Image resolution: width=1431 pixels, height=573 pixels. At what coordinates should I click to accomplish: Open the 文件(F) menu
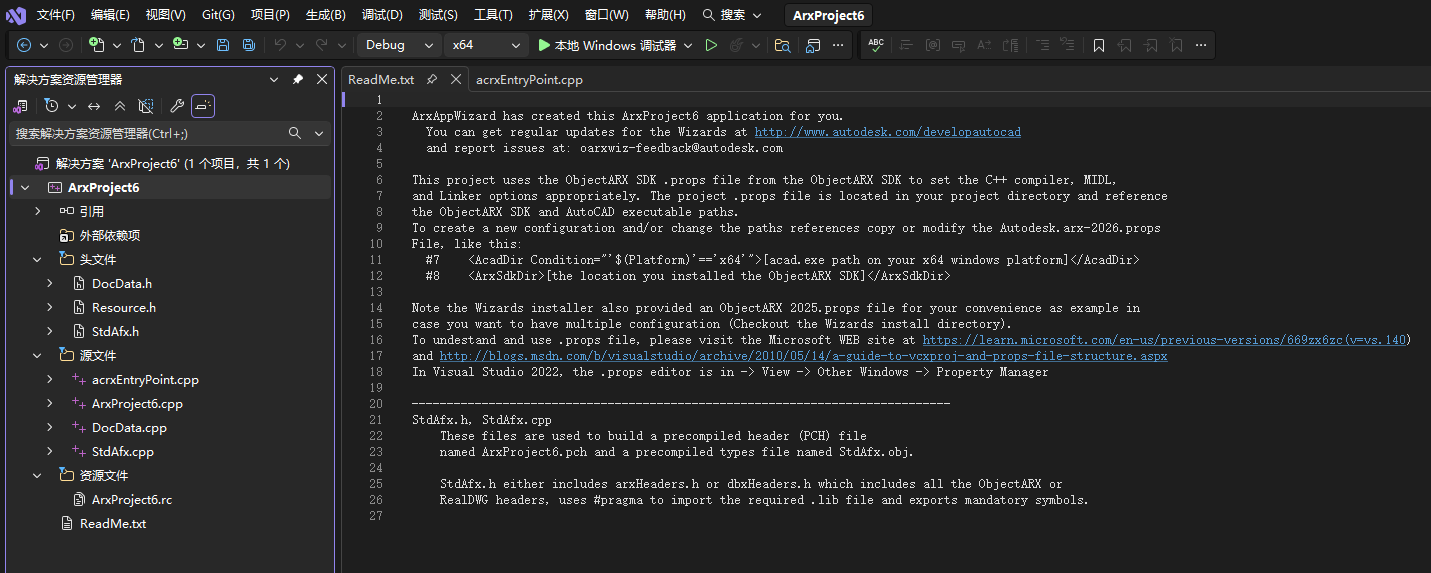click(x=56, y=15)
